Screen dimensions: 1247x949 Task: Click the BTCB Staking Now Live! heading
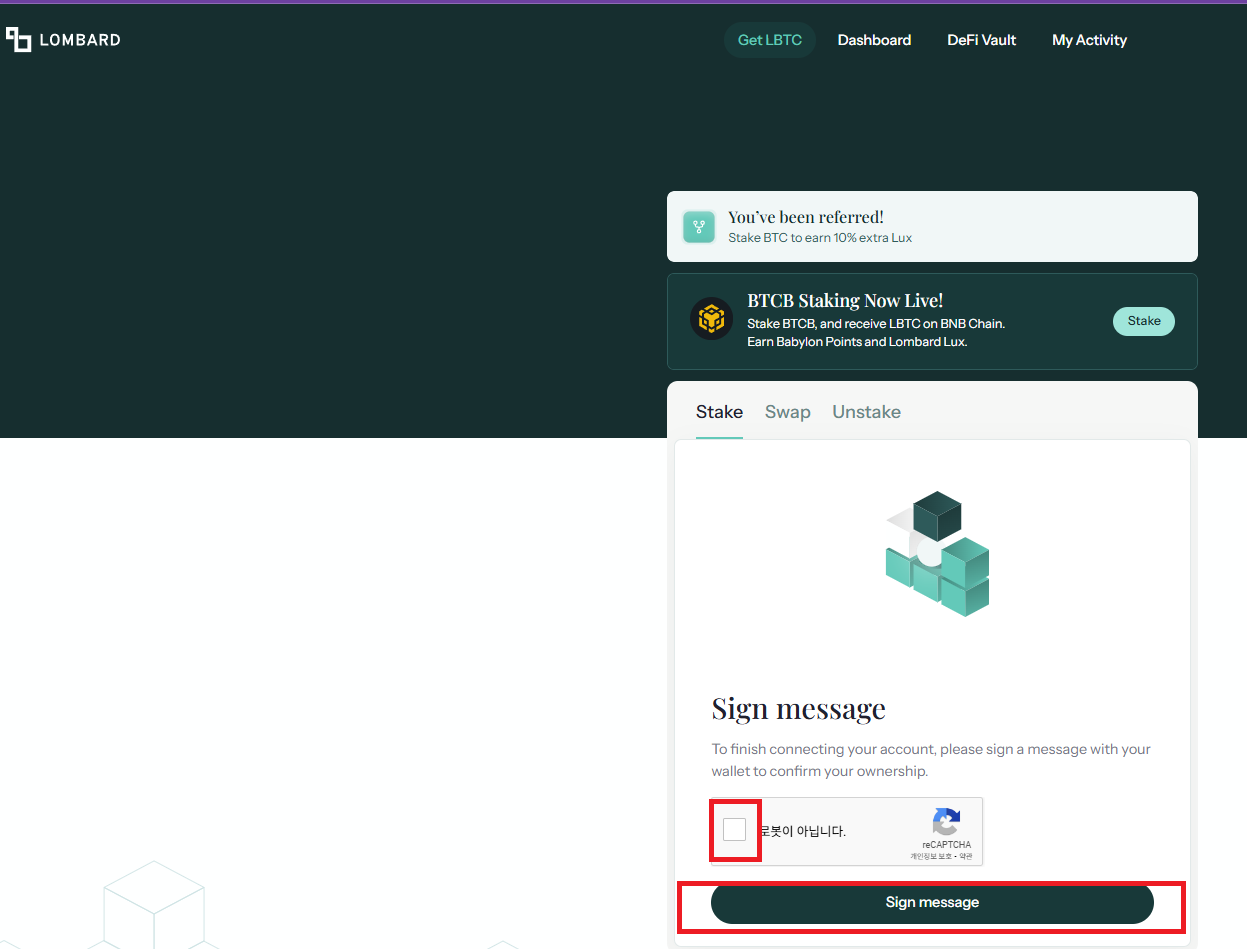click(845, 301)
